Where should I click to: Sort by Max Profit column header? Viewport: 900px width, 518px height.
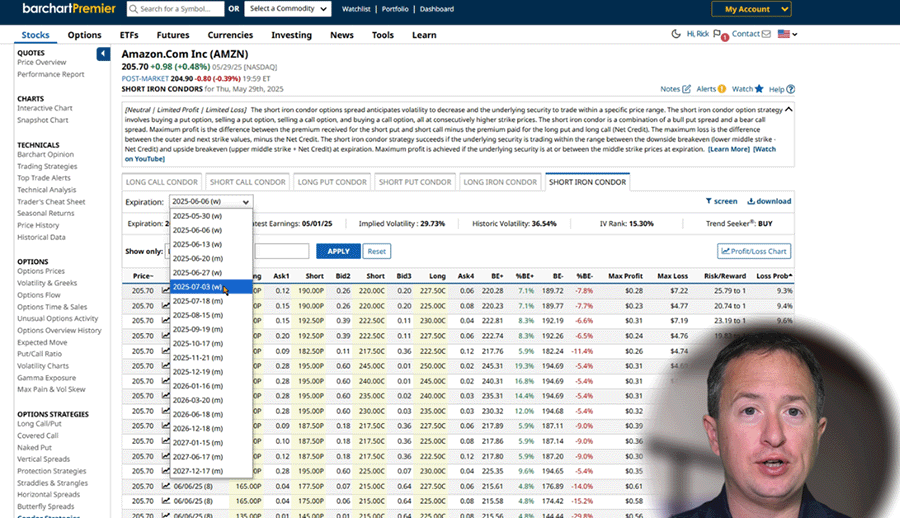625,276
